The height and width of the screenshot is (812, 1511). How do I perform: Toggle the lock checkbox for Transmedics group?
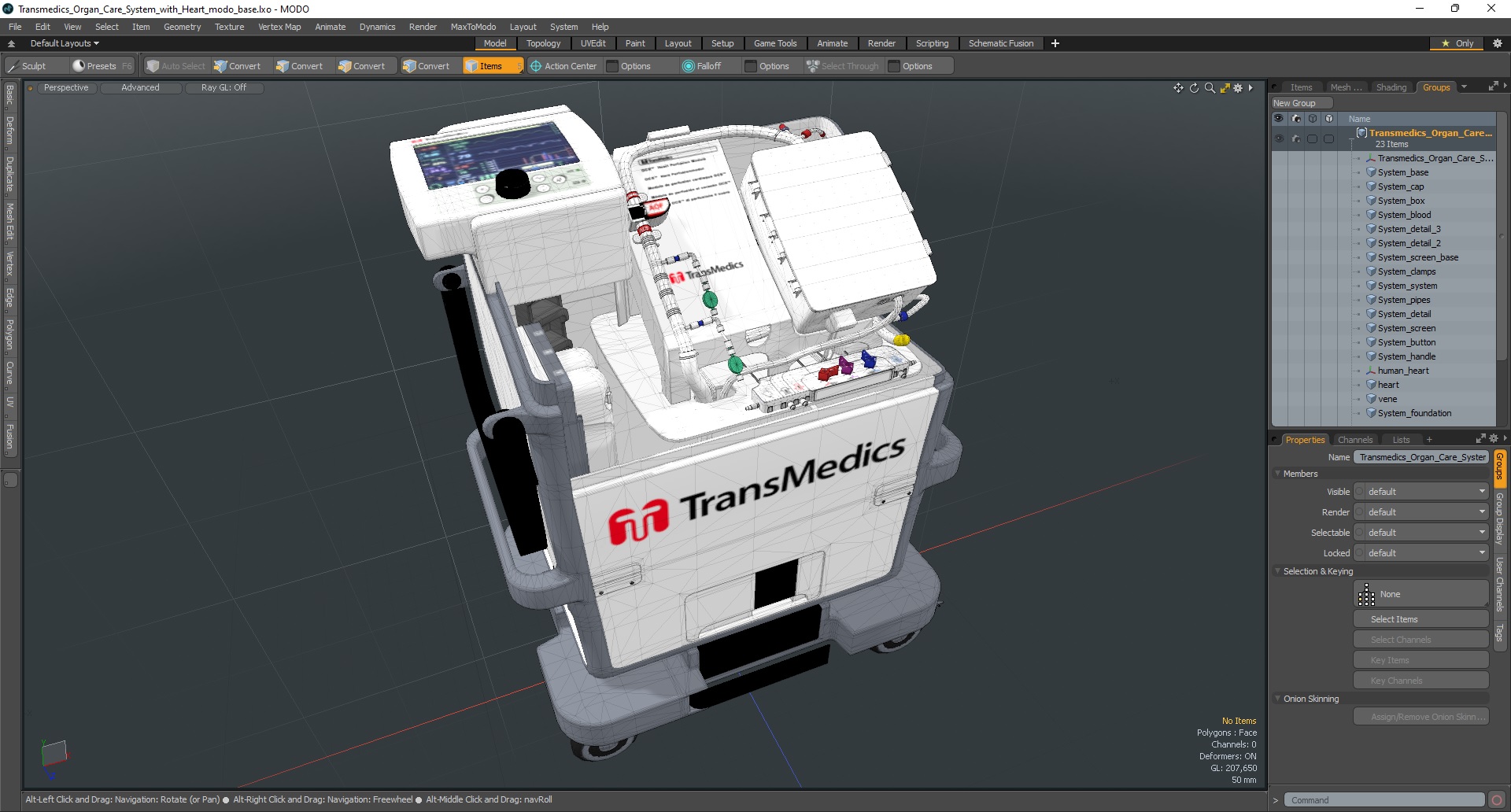click(1329, 138)
